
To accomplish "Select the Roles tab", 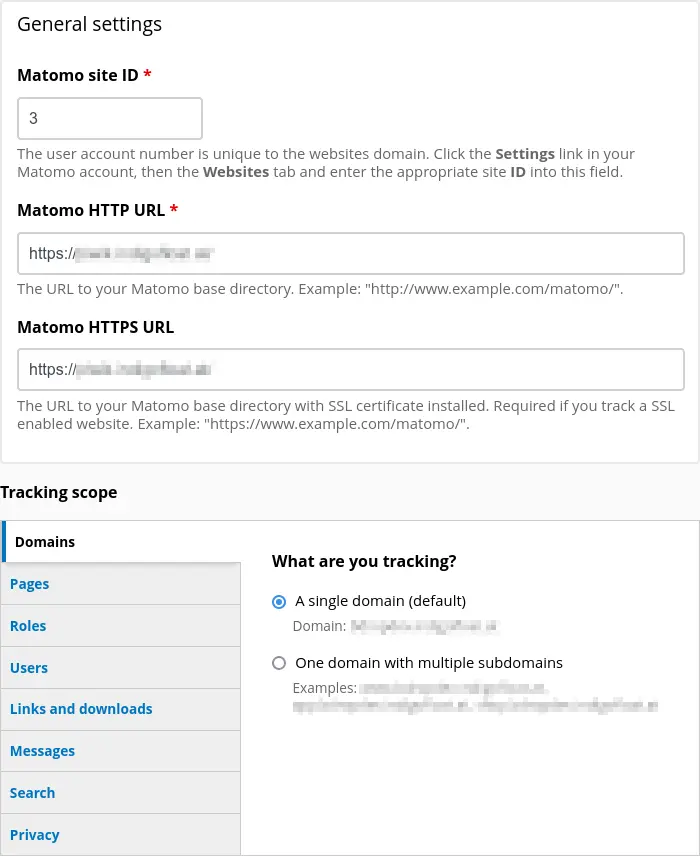I will point(27,625).
